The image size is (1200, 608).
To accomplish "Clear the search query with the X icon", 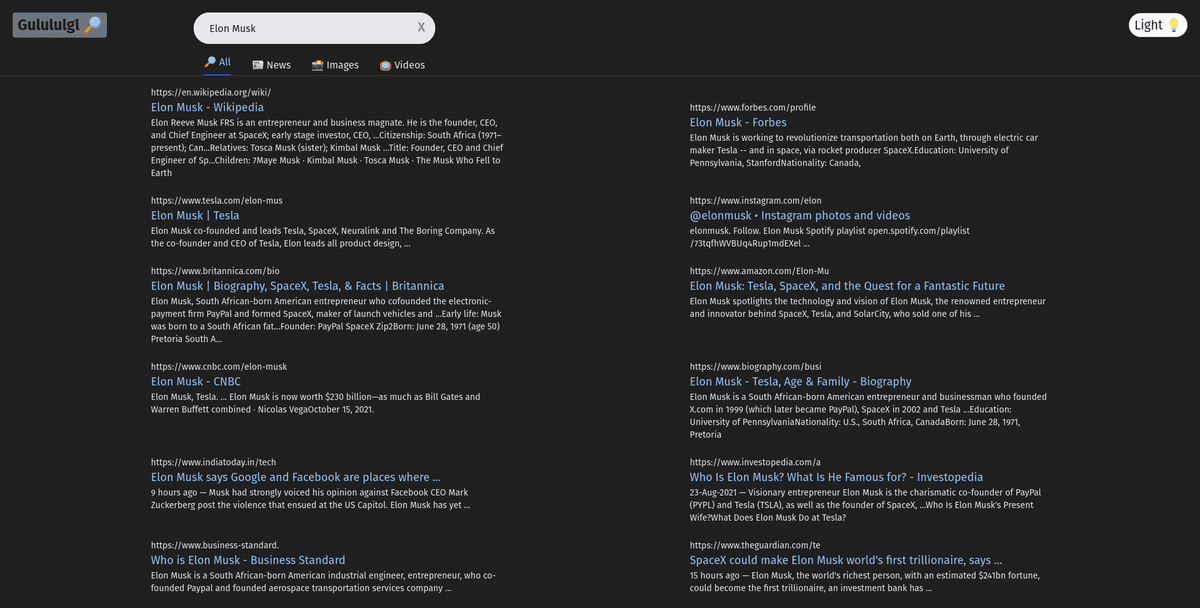I will click(x=420, y=27).
